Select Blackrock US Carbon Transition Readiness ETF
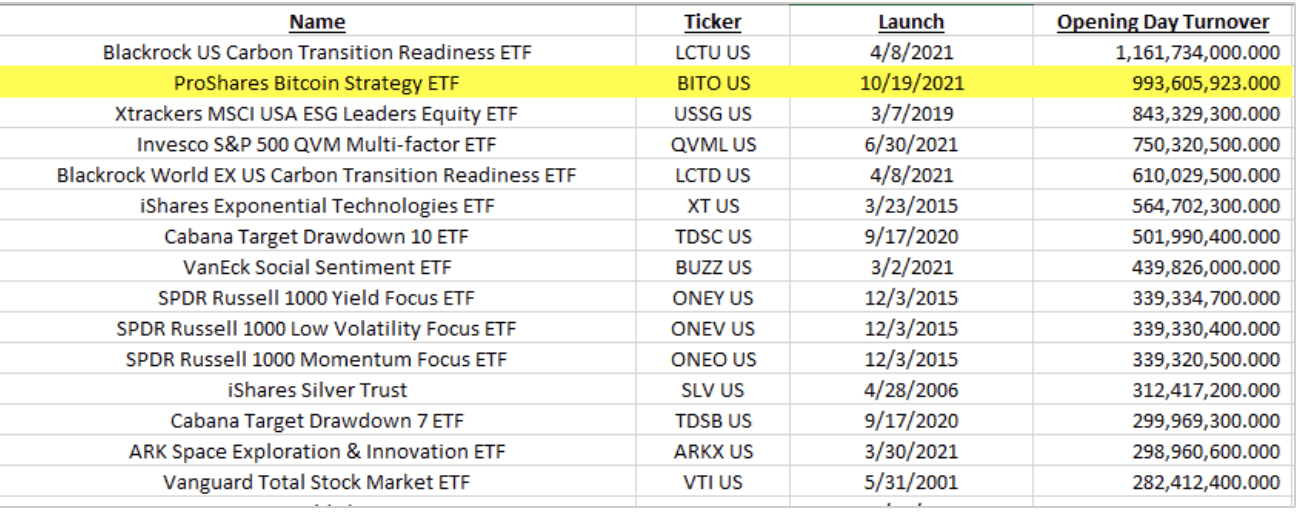The width and height of the screenshot is (1296, 512). point(317,52)
